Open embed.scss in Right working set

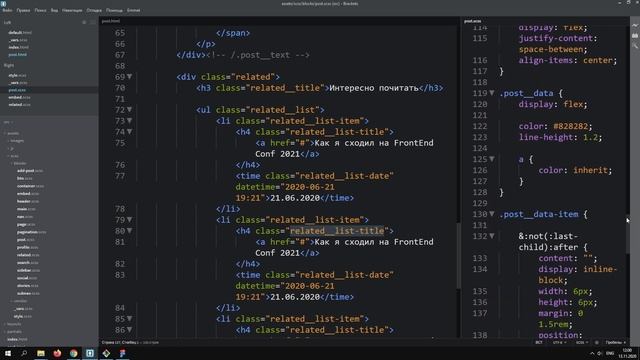tap(19, 98)
